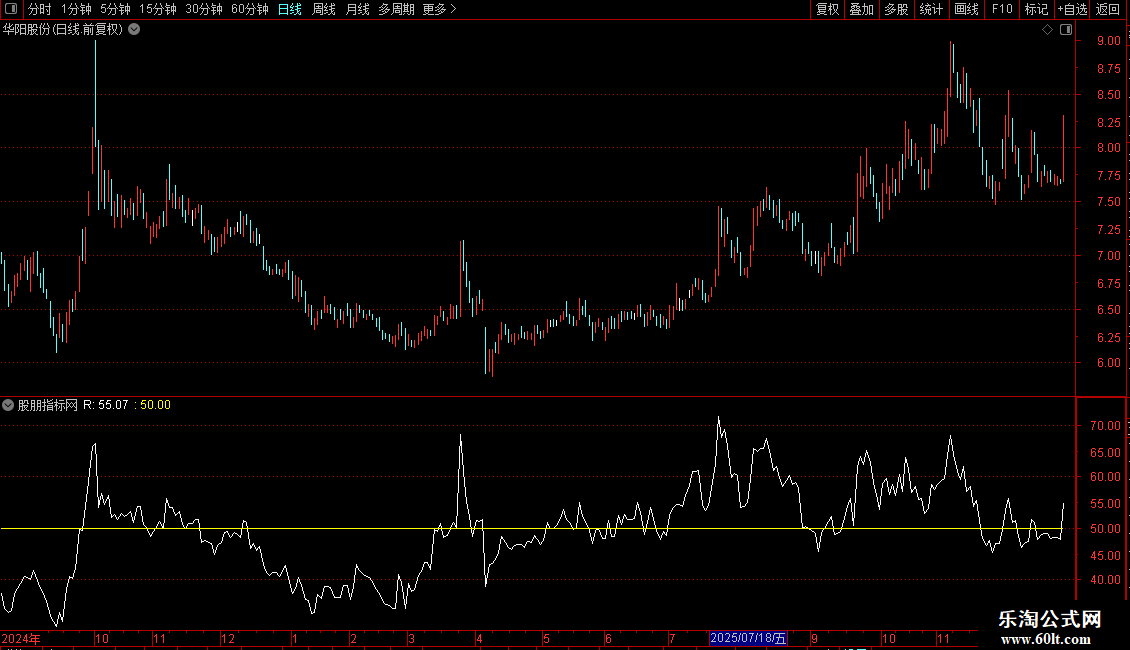Open the 统计 statistics tool
Screen dimensions: 1130x650
click(x=931, y=9)
